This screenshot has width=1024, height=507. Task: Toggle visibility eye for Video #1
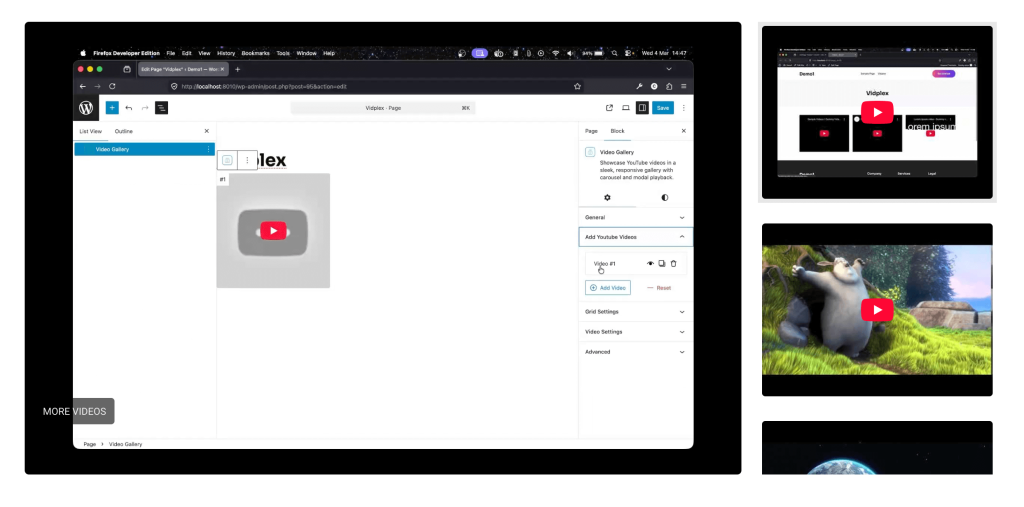pyautogui.click(x=650, y=263)
